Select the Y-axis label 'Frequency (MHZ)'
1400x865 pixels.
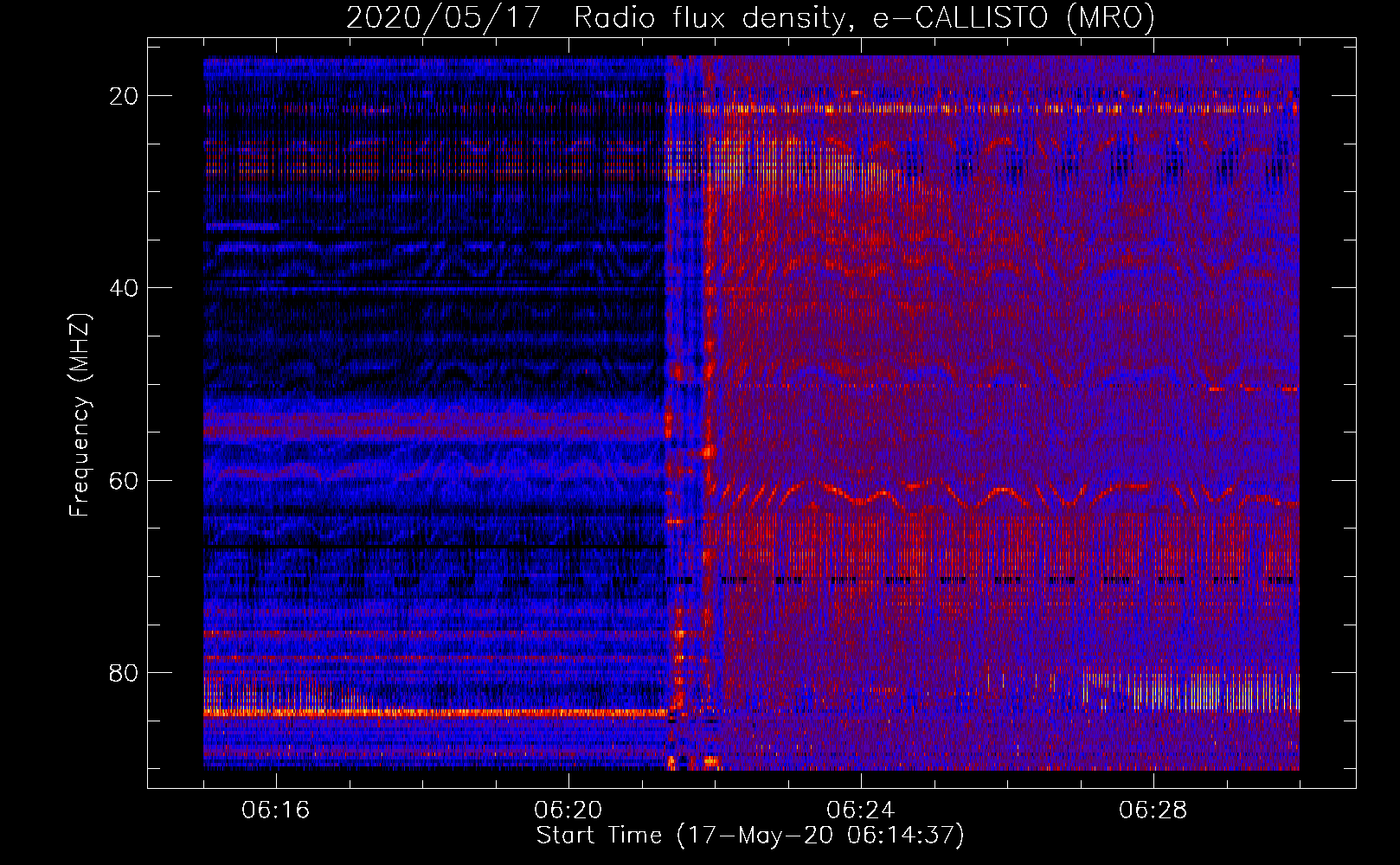(80, 415)
